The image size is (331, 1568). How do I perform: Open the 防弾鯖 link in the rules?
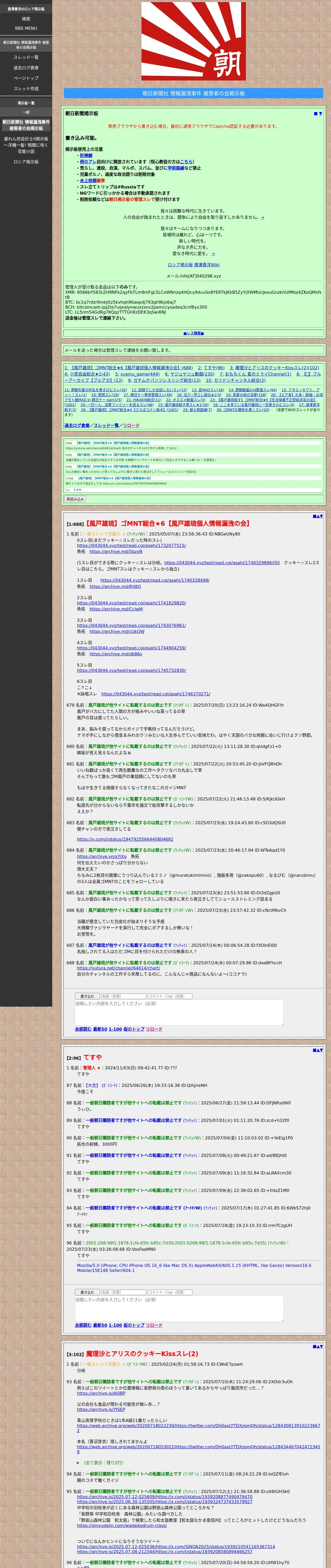click(86, 156)
